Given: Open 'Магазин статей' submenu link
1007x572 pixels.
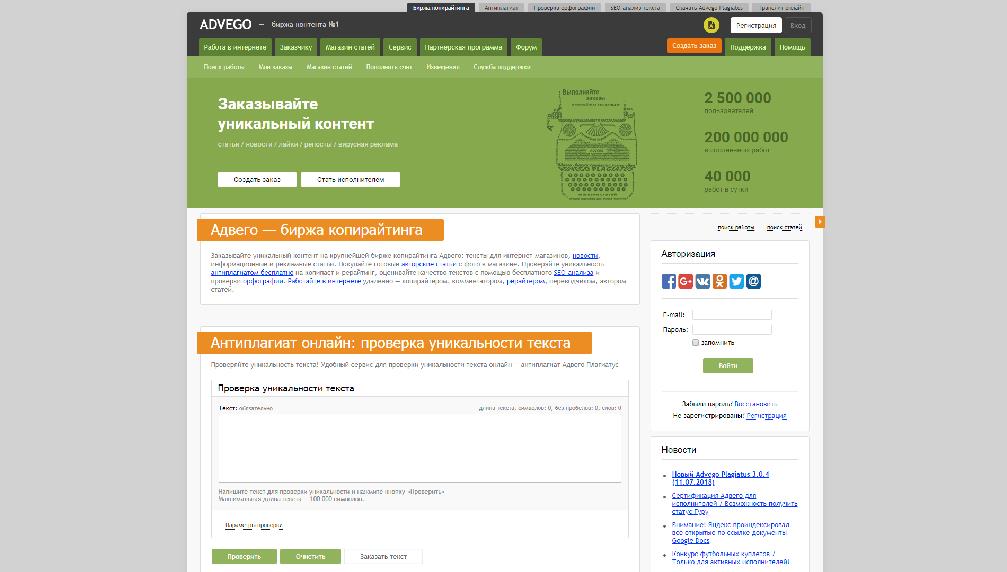Looking at the screenshot, I should (x=329, y=67).
